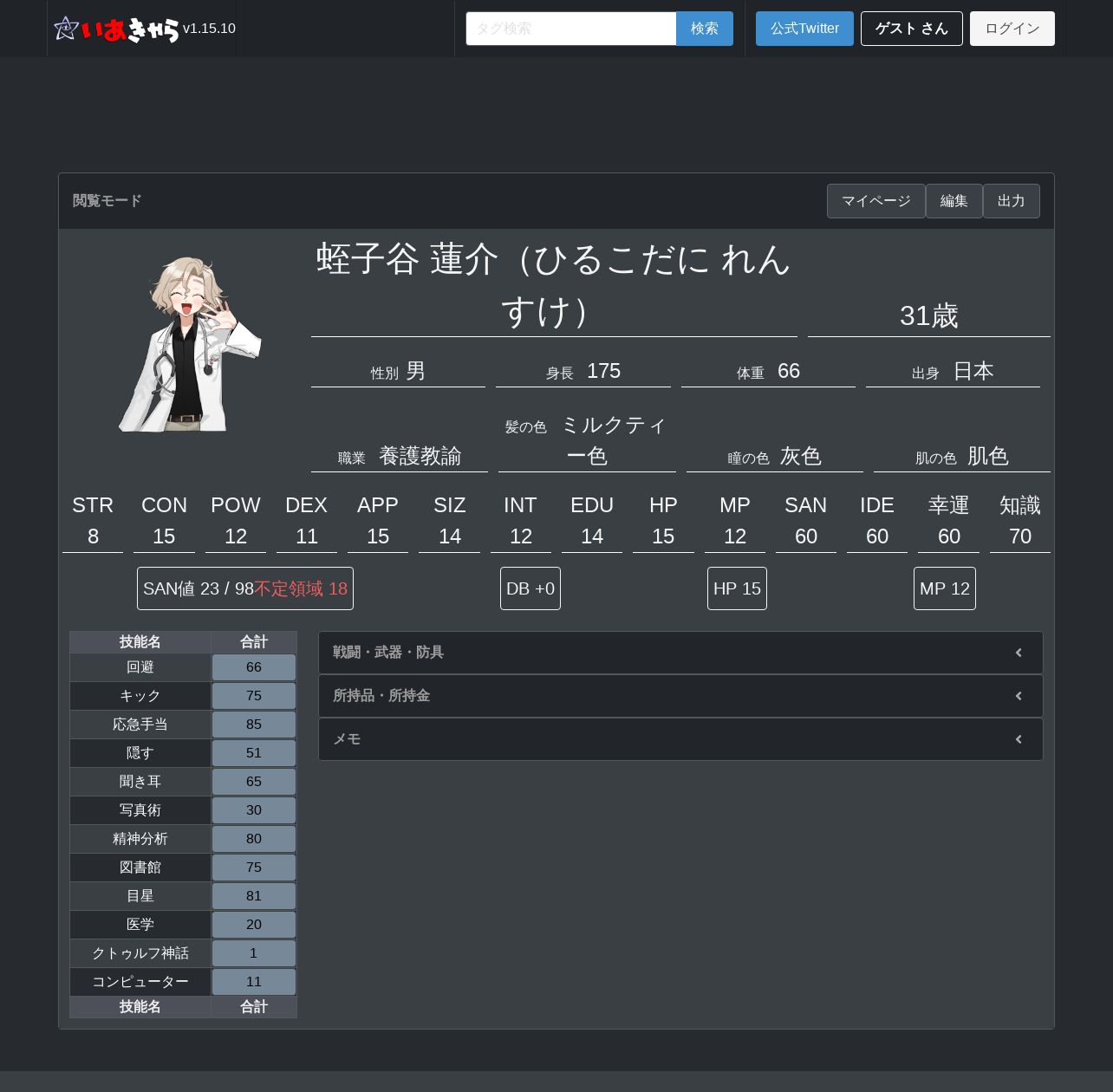Click the いあきゃら site logo
The height and width of the screenshot is (1092, 1113).
(116, 29)
